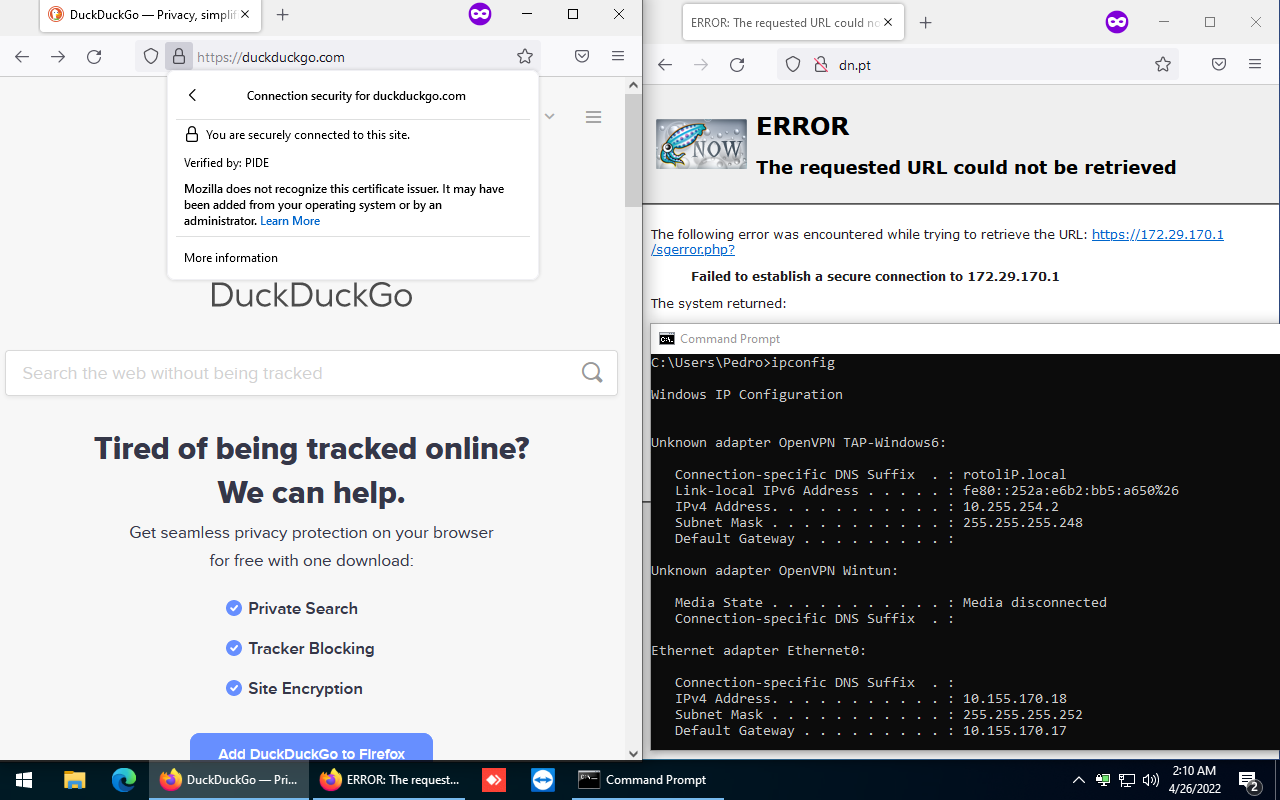Click the DuckDuckGo search input field
Image resolution: width=1280 pixels, height=800 pixels.
coord(300,372)
